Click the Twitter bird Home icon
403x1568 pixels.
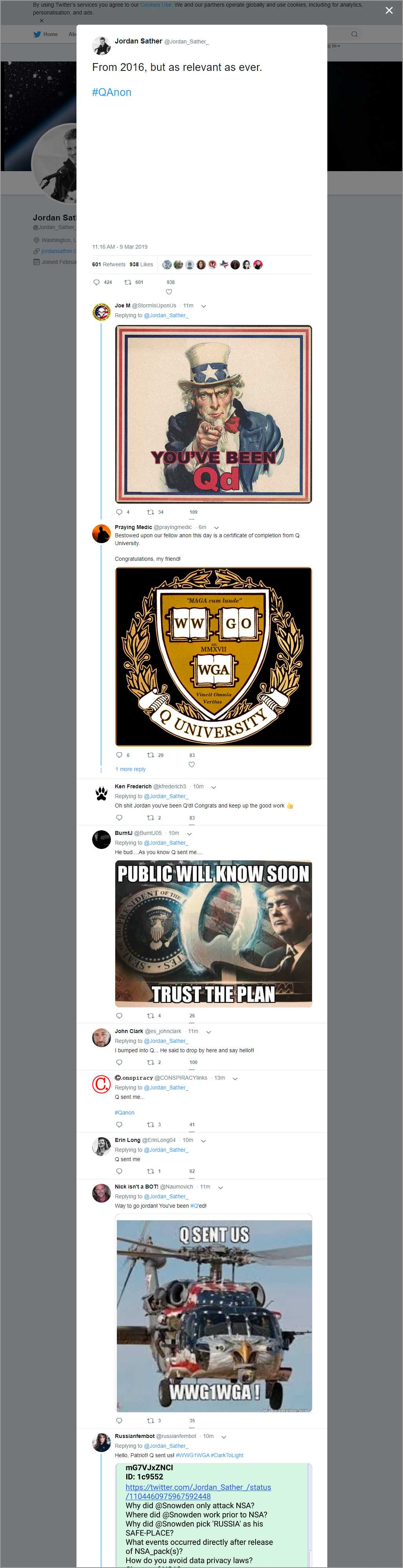[x=37, y=34]
